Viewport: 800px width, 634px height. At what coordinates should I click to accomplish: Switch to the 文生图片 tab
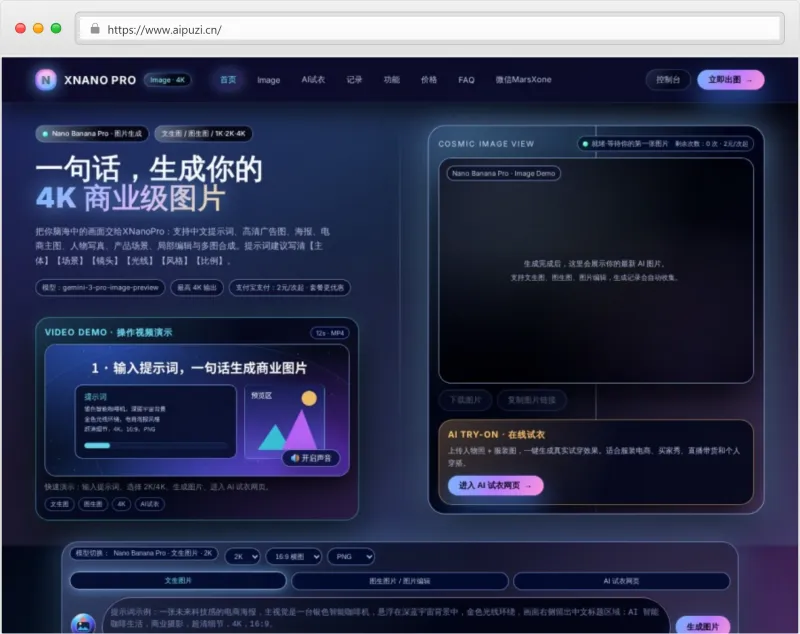point(178,580)
